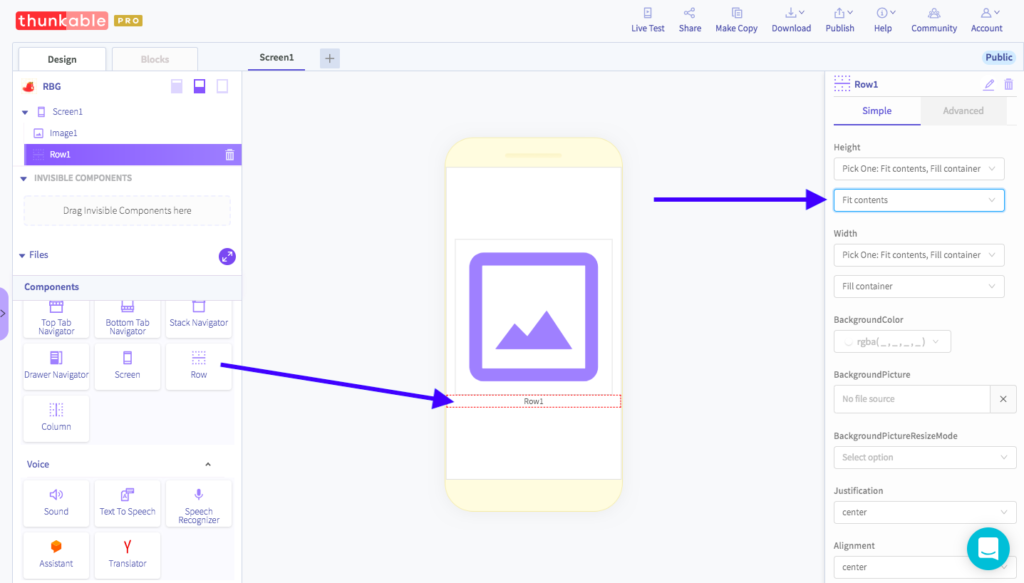This screenshot has width=1024, height=583.
Task: Pick the Sound component
Action: point(56,503)
